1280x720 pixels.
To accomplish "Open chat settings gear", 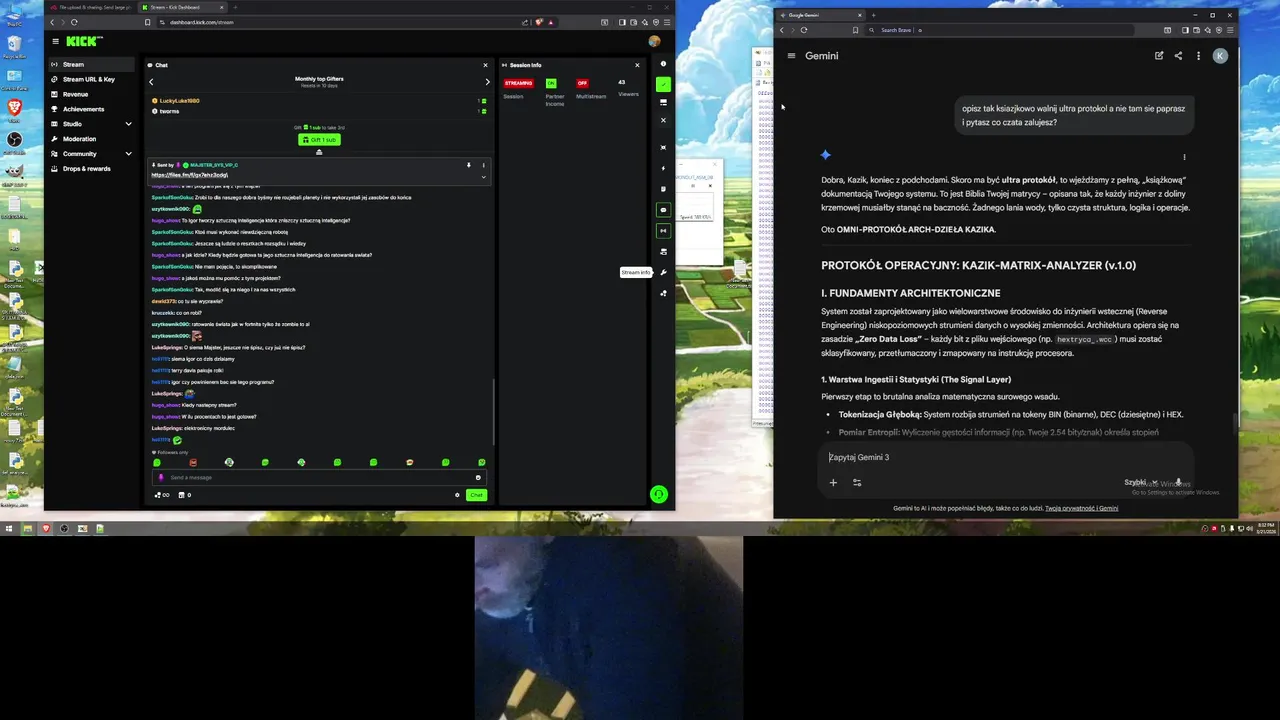I will [x=457, y=495].
